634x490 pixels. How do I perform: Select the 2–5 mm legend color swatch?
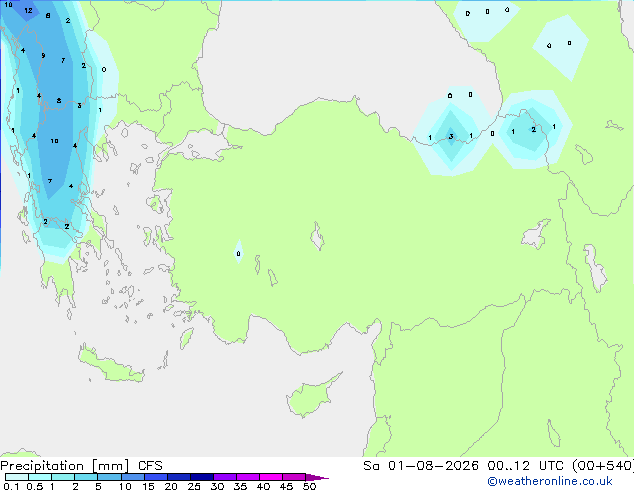click(x=86, y=477)
